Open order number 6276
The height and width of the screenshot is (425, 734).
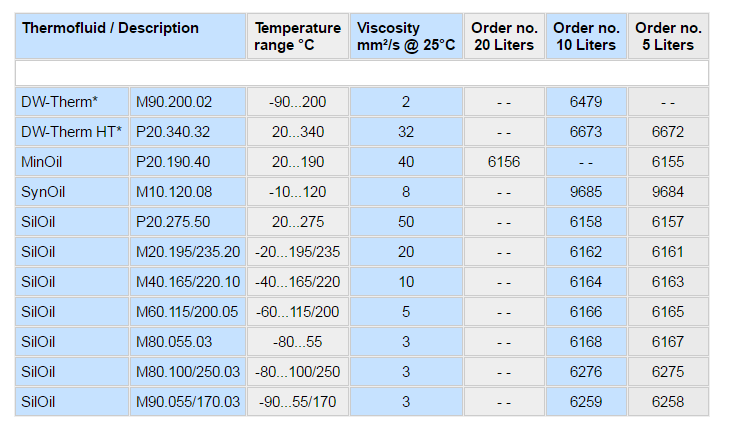coord(586,372)
